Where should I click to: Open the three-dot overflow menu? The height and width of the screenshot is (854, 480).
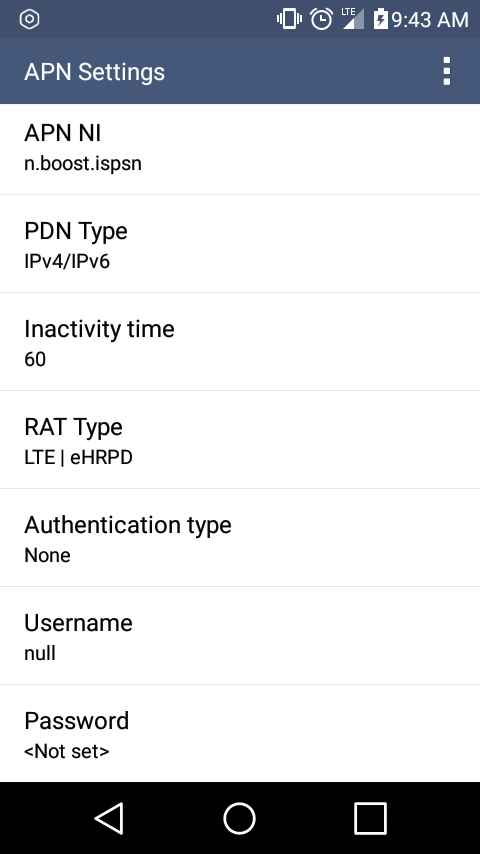coord(446,71)
